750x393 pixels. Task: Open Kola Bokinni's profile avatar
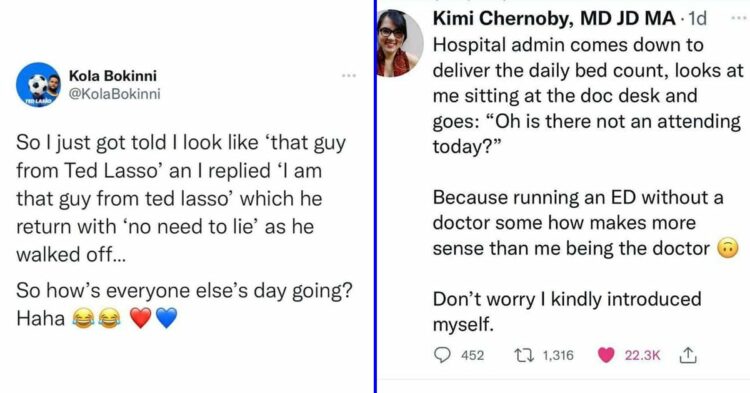[x=38, y=85]
